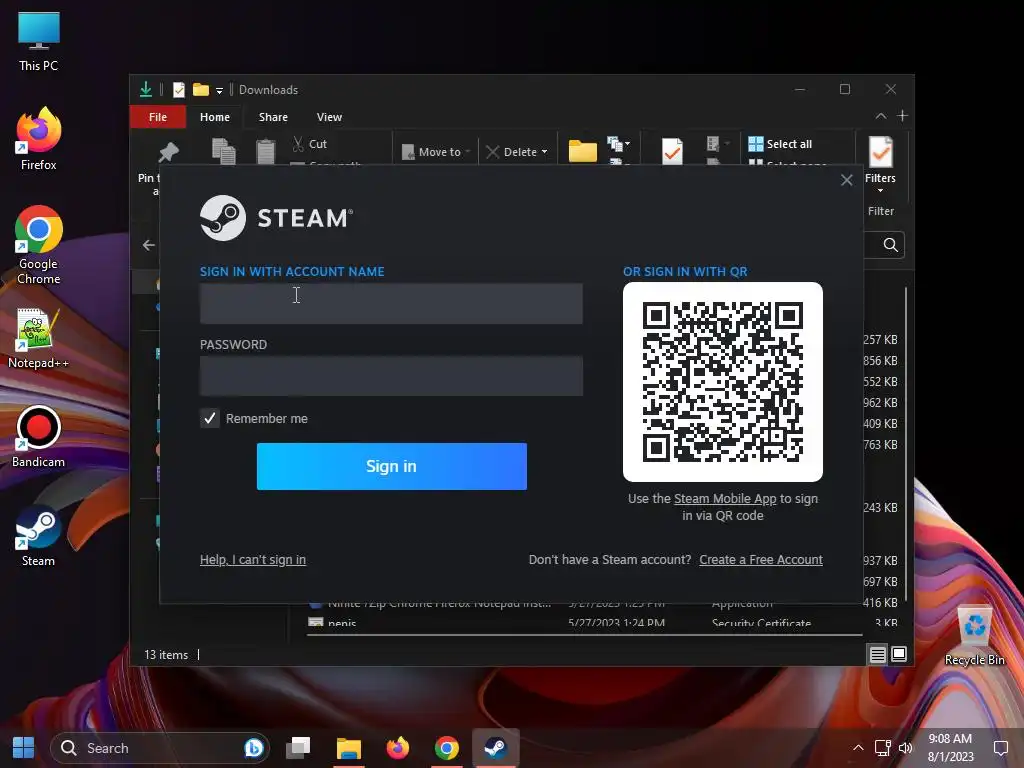Click the Steam password field
Image resolution: width=1024 pixels, height=768 pixels.
coord(391,376)
